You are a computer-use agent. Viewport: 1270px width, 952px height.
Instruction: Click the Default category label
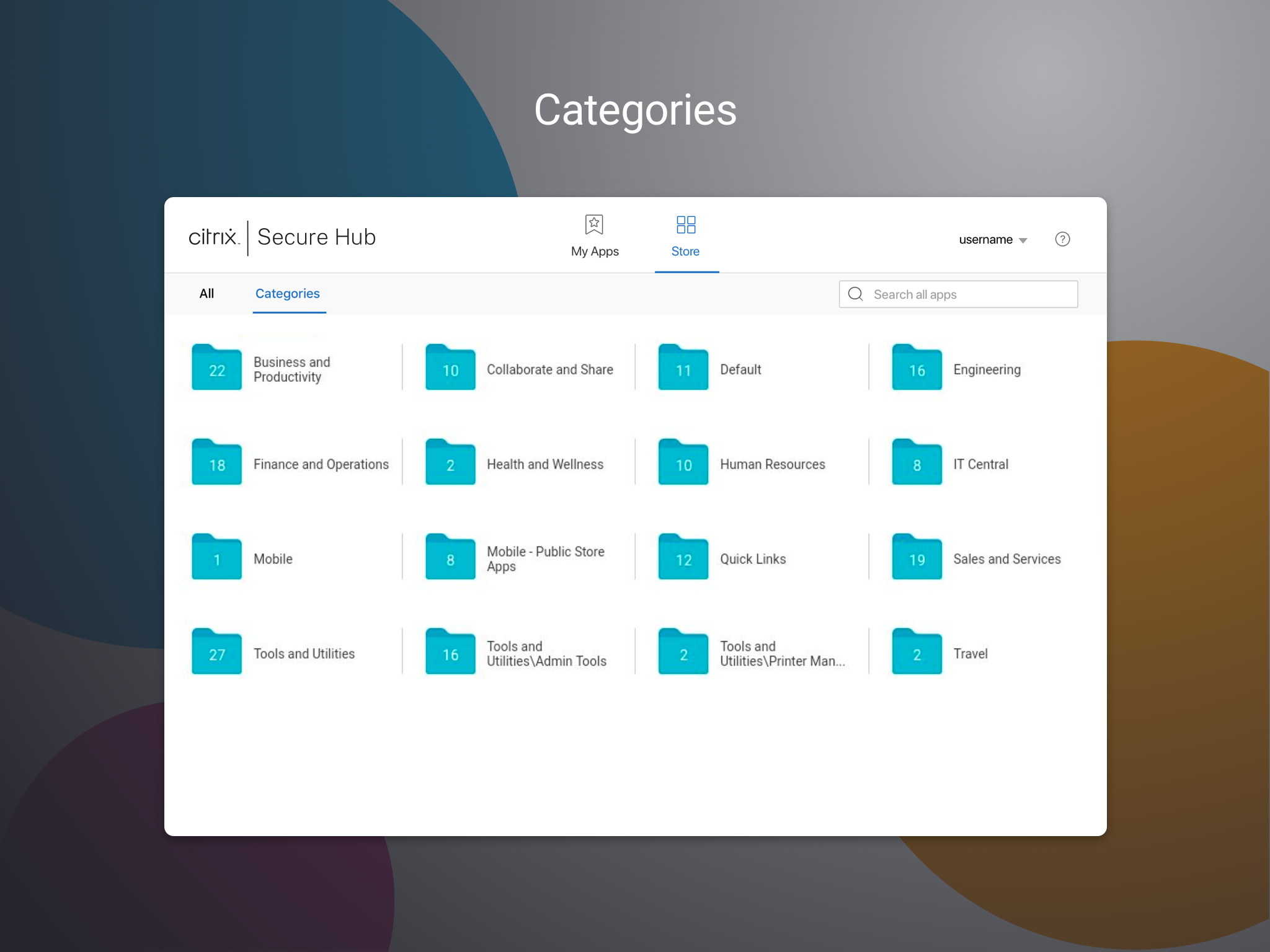(740, 369)
